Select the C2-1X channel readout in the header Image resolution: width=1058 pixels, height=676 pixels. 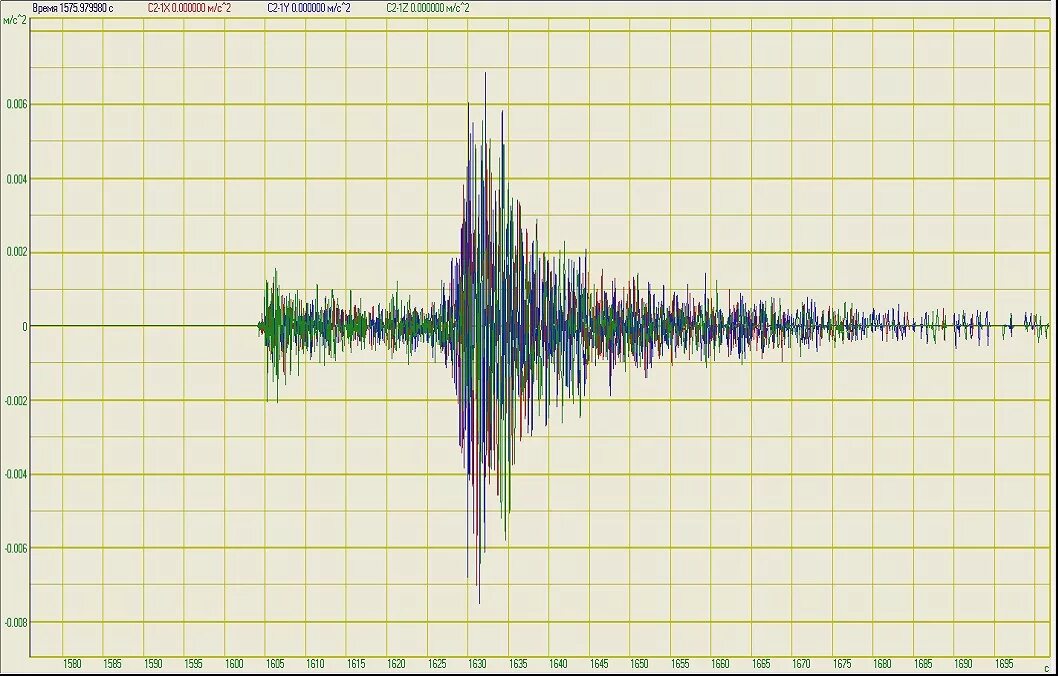189,8
